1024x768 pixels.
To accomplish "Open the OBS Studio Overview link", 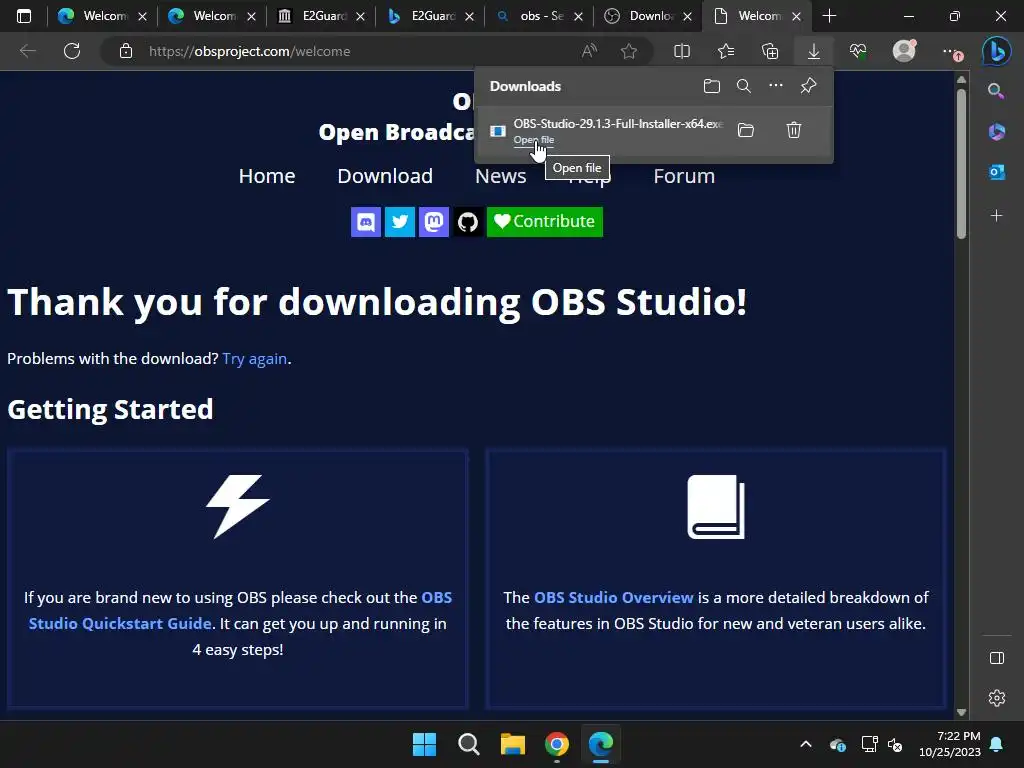I will coord(613,598).
